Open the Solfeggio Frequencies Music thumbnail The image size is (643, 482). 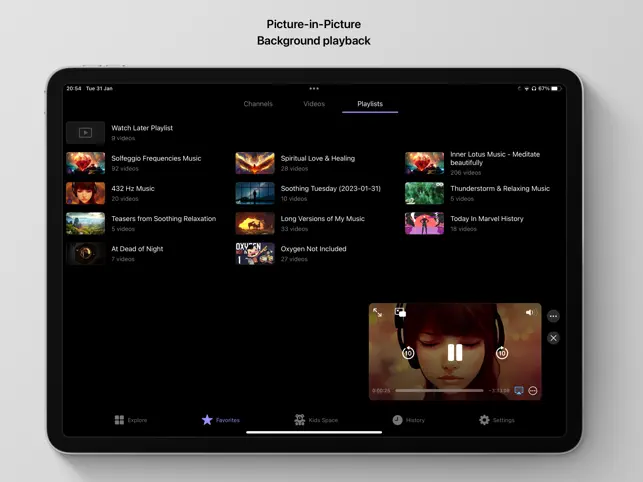85,163
